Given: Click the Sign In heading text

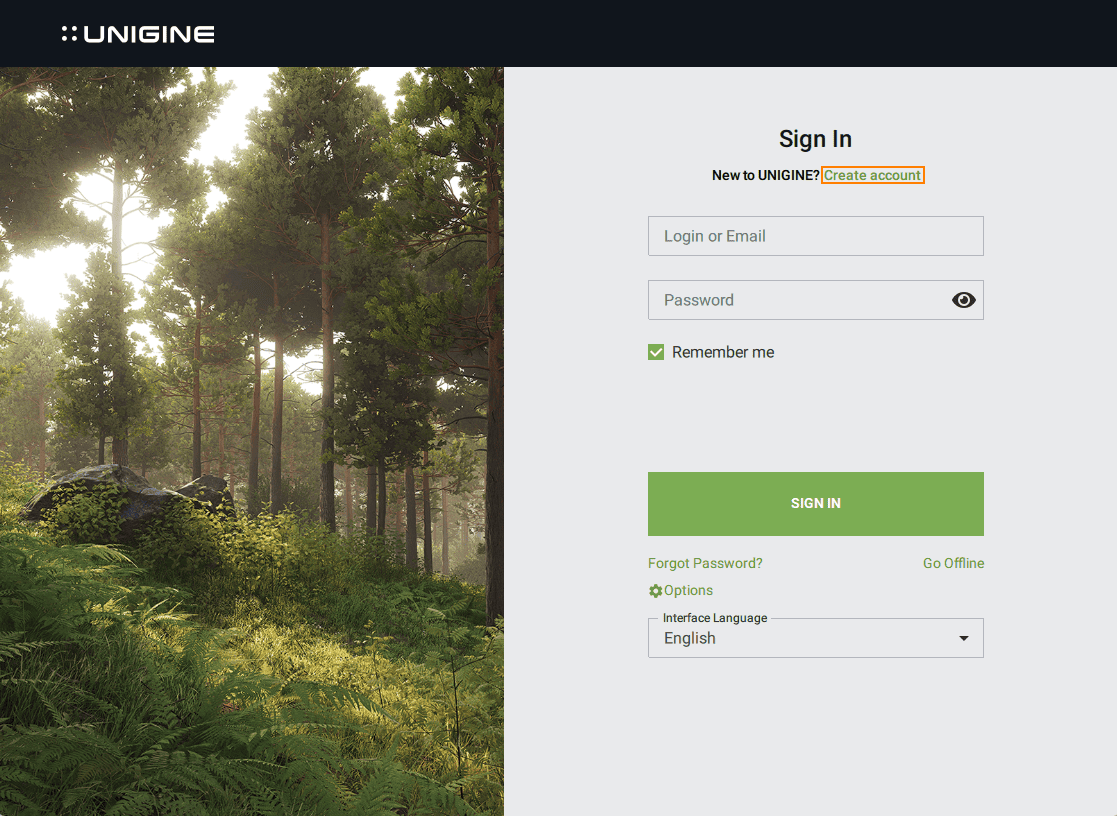Looking at the screenshot, I should 815,139.
